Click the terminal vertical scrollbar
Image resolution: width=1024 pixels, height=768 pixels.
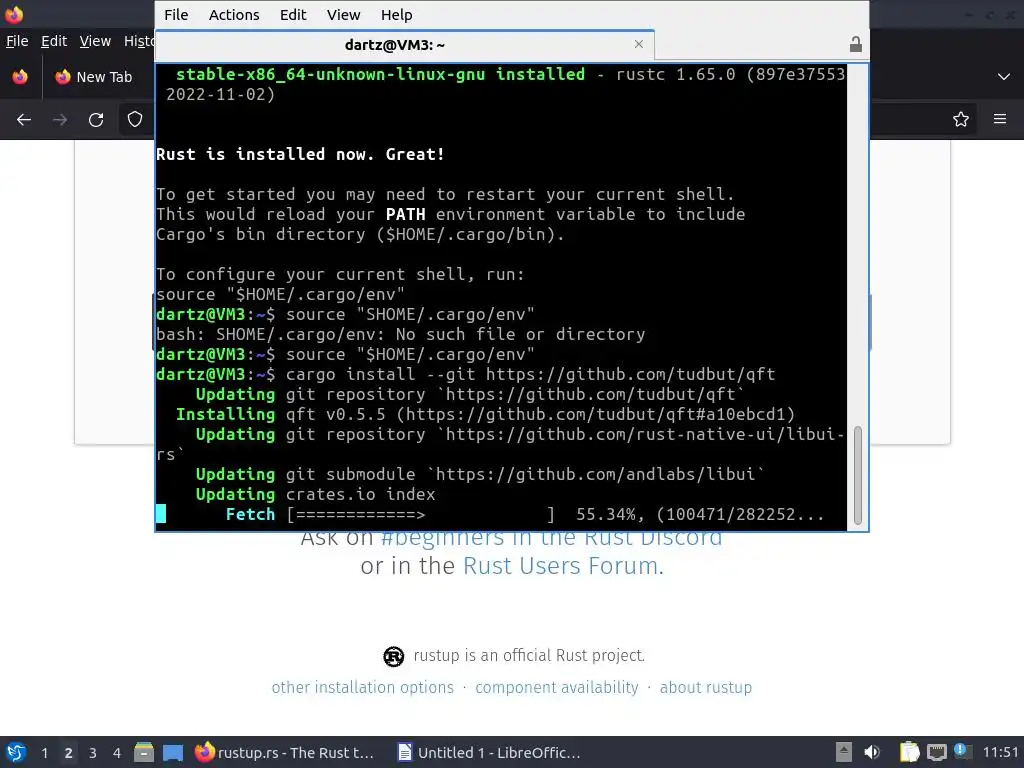857,475
